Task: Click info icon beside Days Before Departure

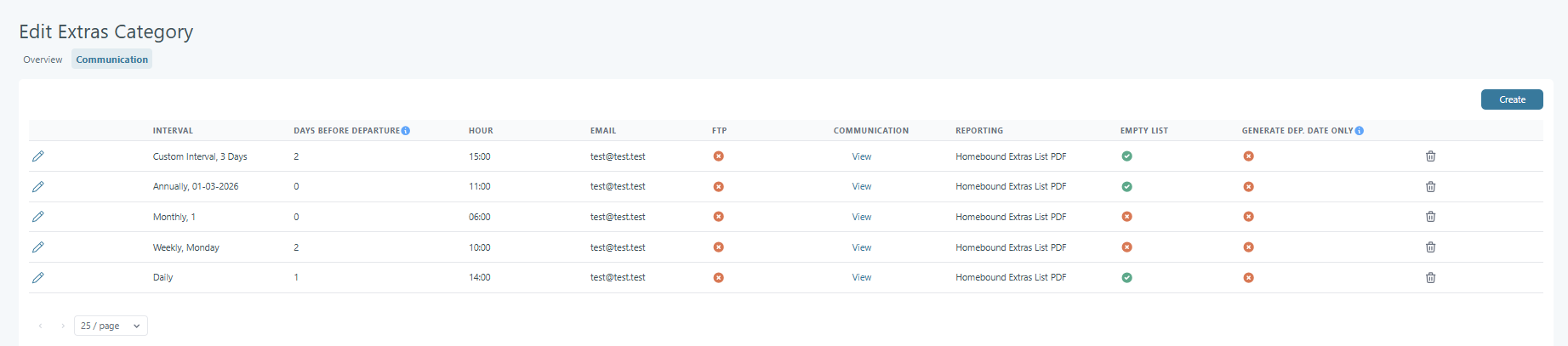Action: (406, 131)
